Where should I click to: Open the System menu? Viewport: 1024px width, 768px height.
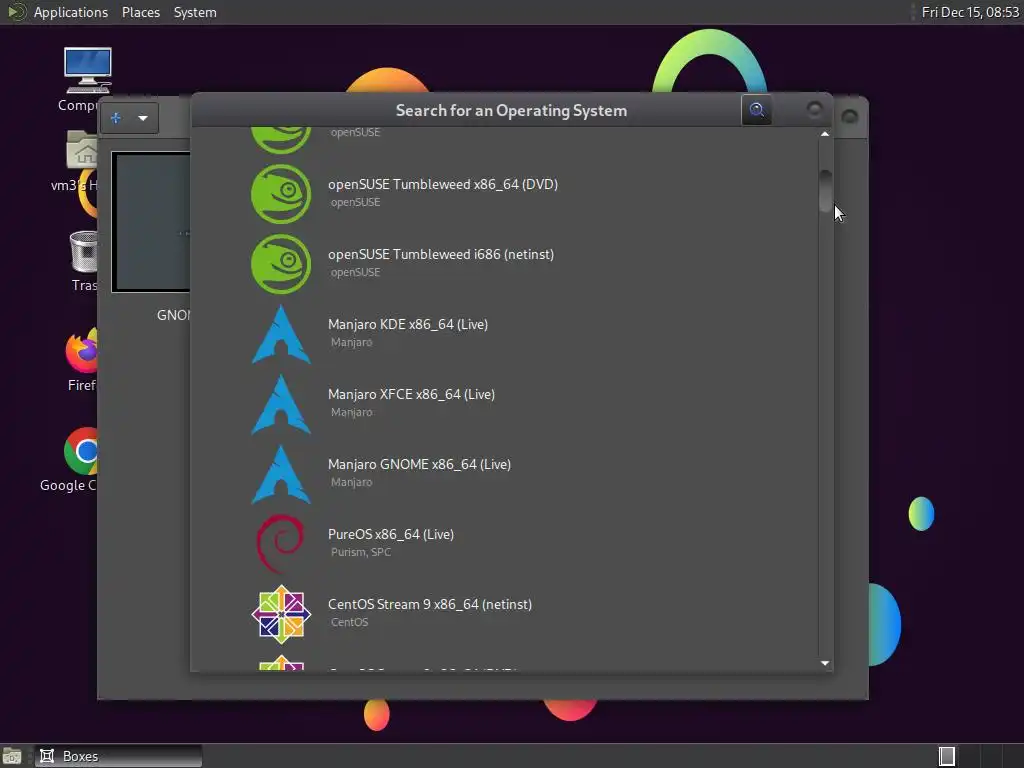click(195, 12)
